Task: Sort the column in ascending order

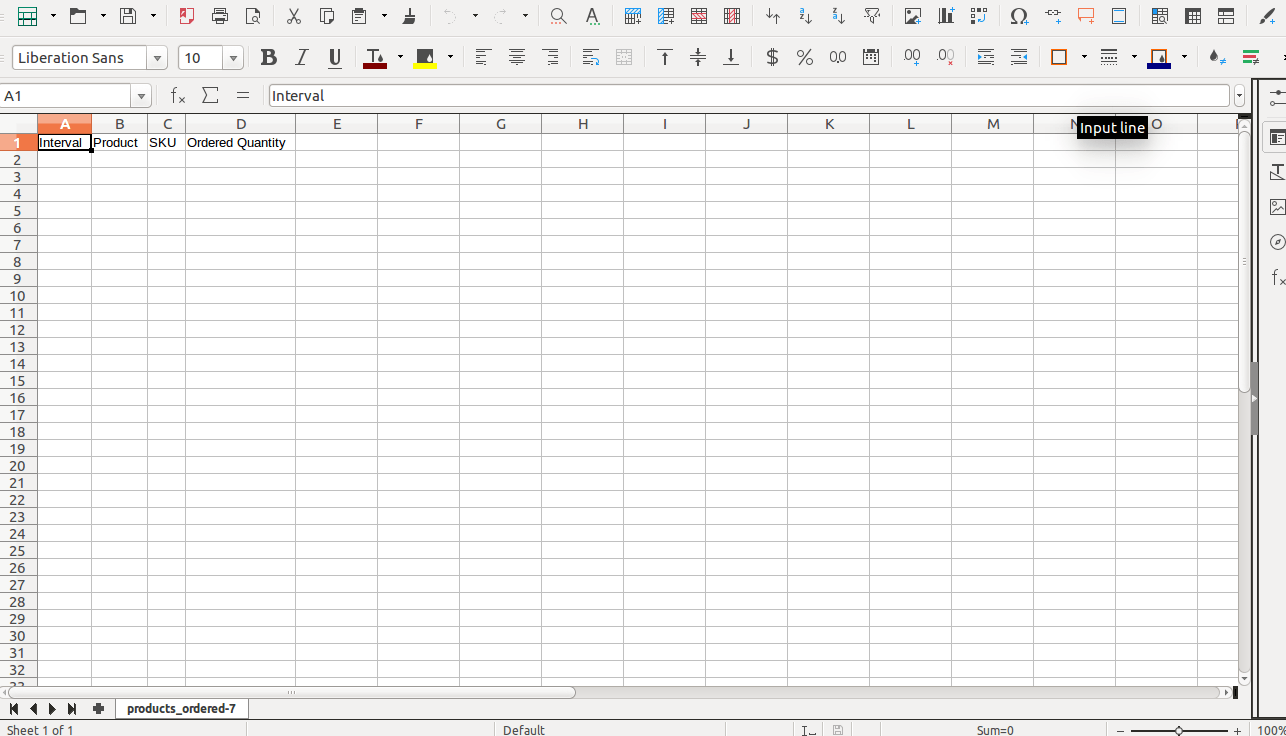Action: [x=806, y=16]
